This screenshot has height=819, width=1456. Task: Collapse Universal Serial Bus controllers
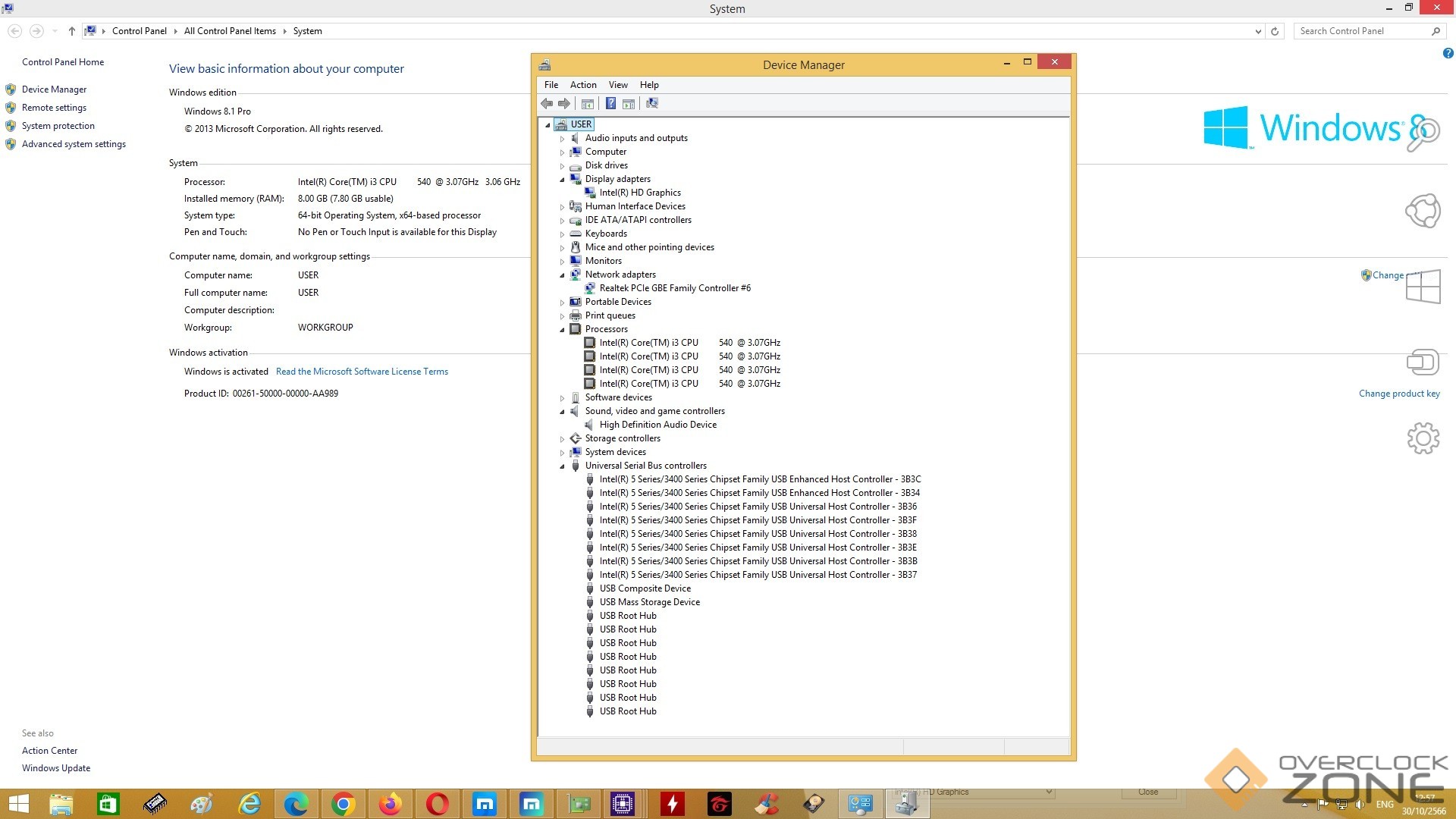tap(562, 466)
